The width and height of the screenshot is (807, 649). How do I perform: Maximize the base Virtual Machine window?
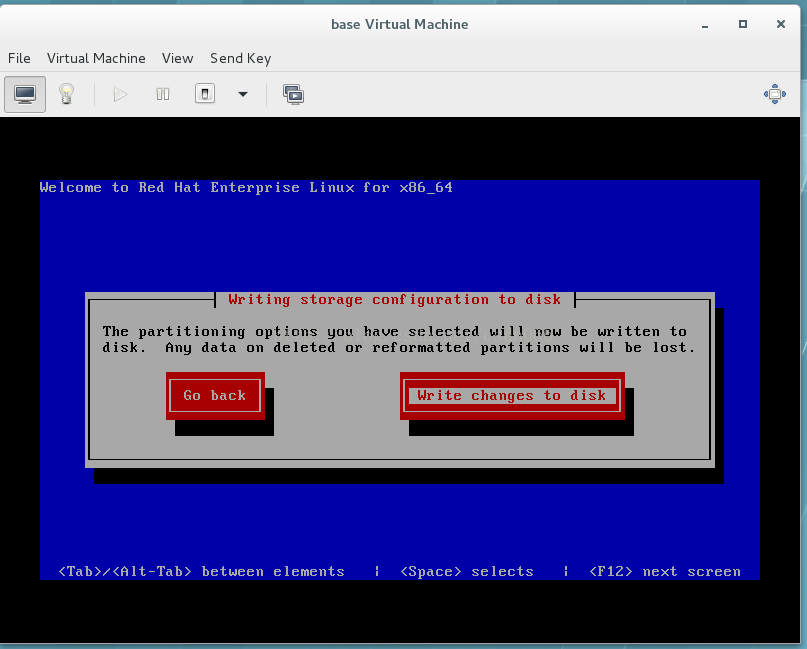pyautogui.click(x=743, y=24)
